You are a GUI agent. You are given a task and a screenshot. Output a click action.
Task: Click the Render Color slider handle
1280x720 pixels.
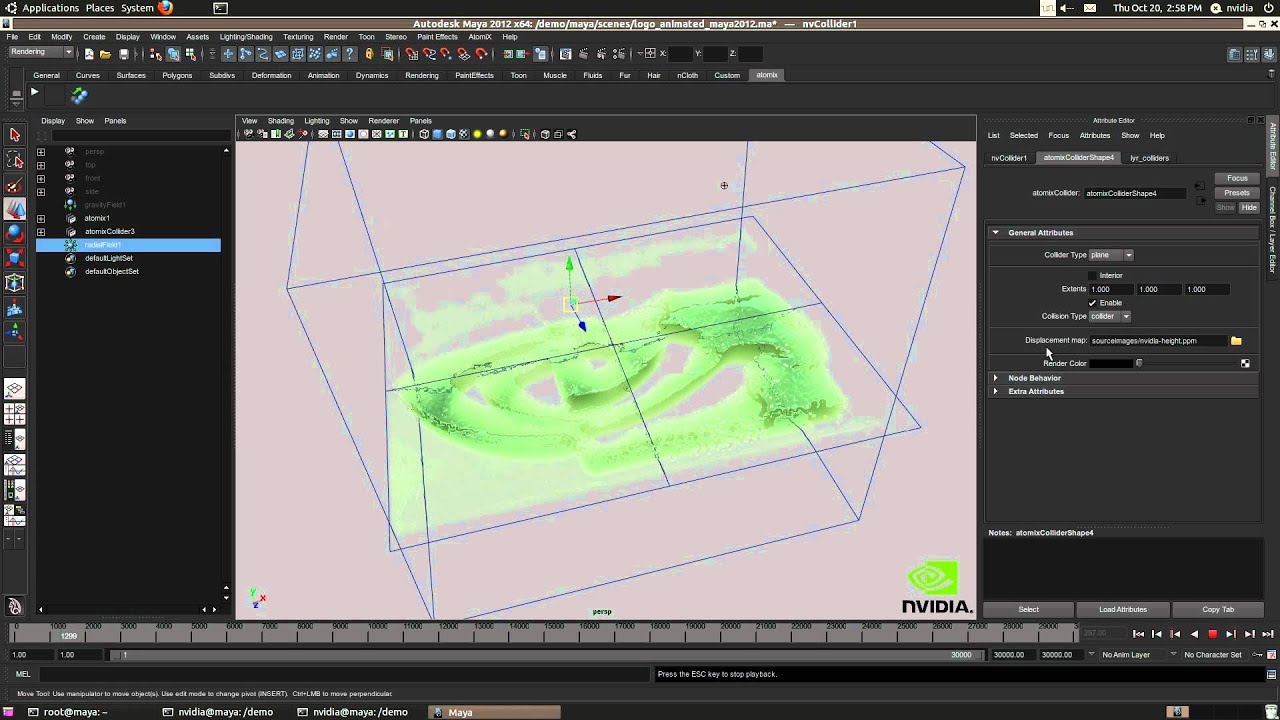tap(1139, 364)
